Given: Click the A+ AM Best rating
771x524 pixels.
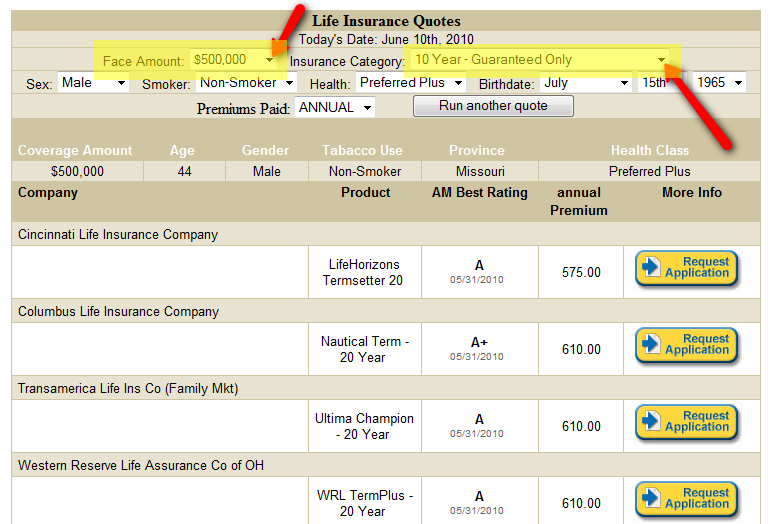Looking at the screenshot, I should click(x=479, y=342).
